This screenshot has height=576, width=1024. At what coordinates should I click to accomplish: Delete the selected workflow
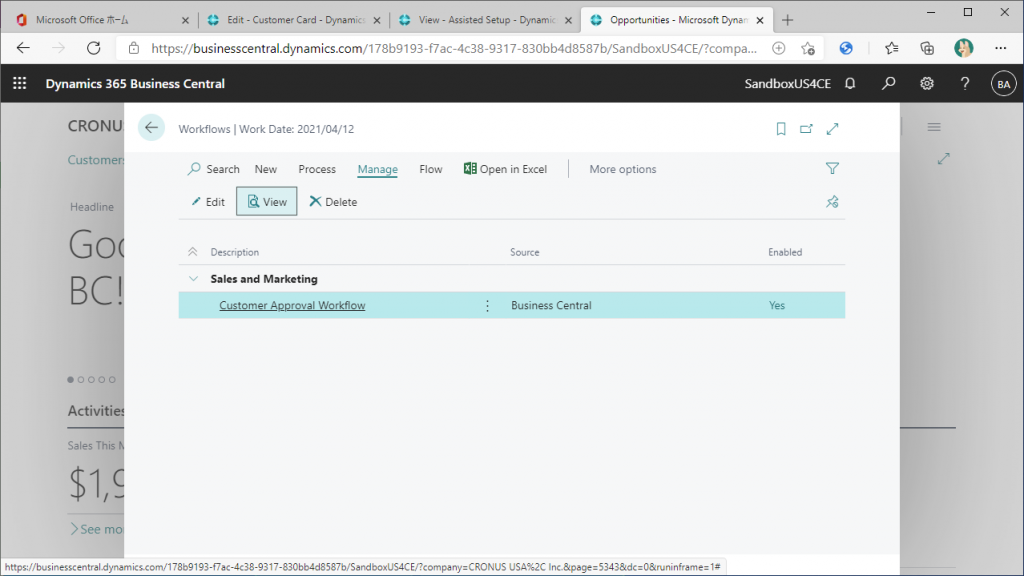tap(333, 202)
